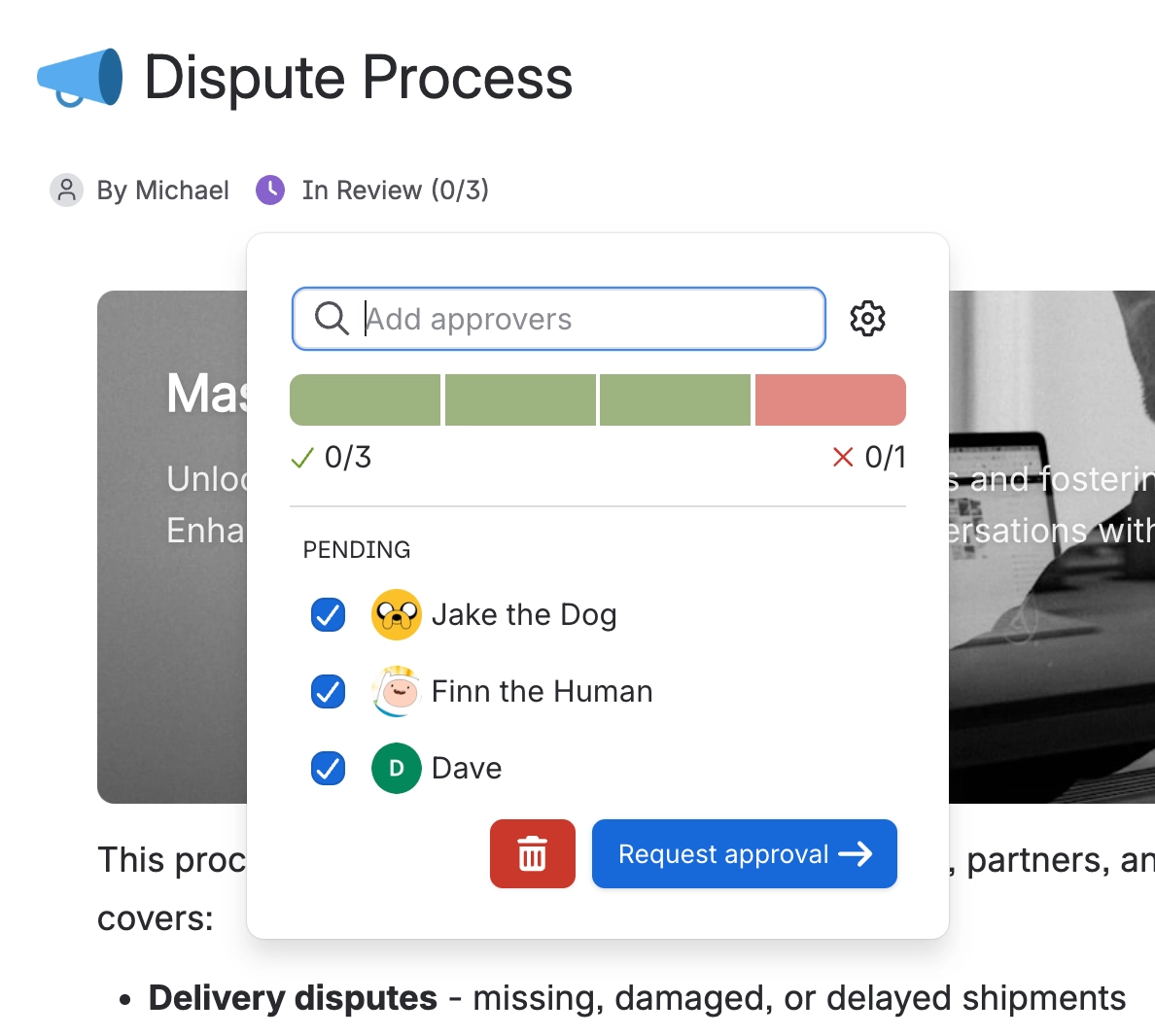The image size is (1155, 1036).
Task: Uncheck Dave's approver checkbox
Action: 328,768
